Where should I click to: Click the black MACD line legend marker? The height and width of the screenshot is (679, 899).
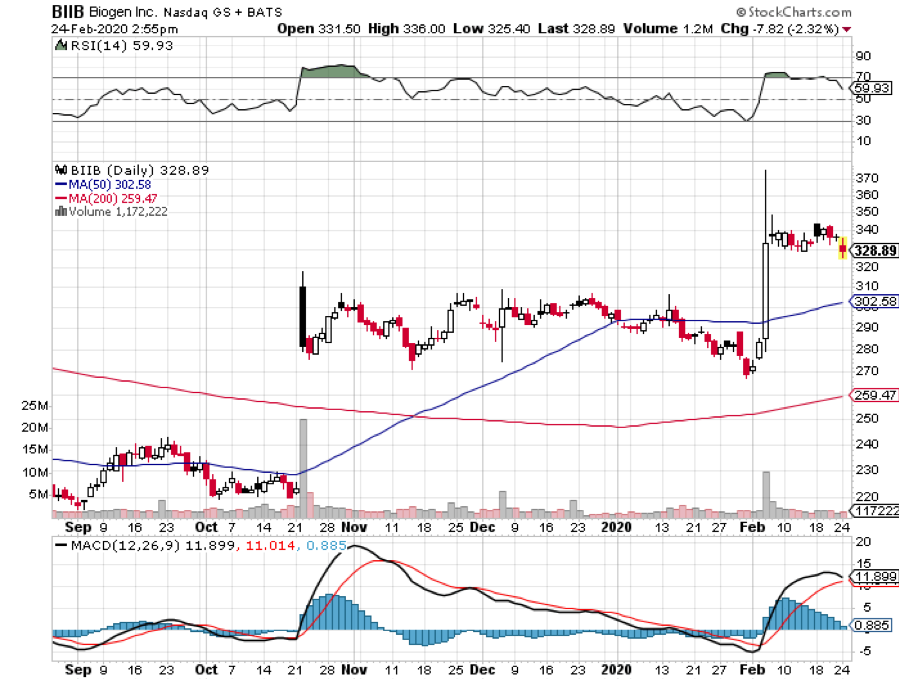click(x=60, y=545)
